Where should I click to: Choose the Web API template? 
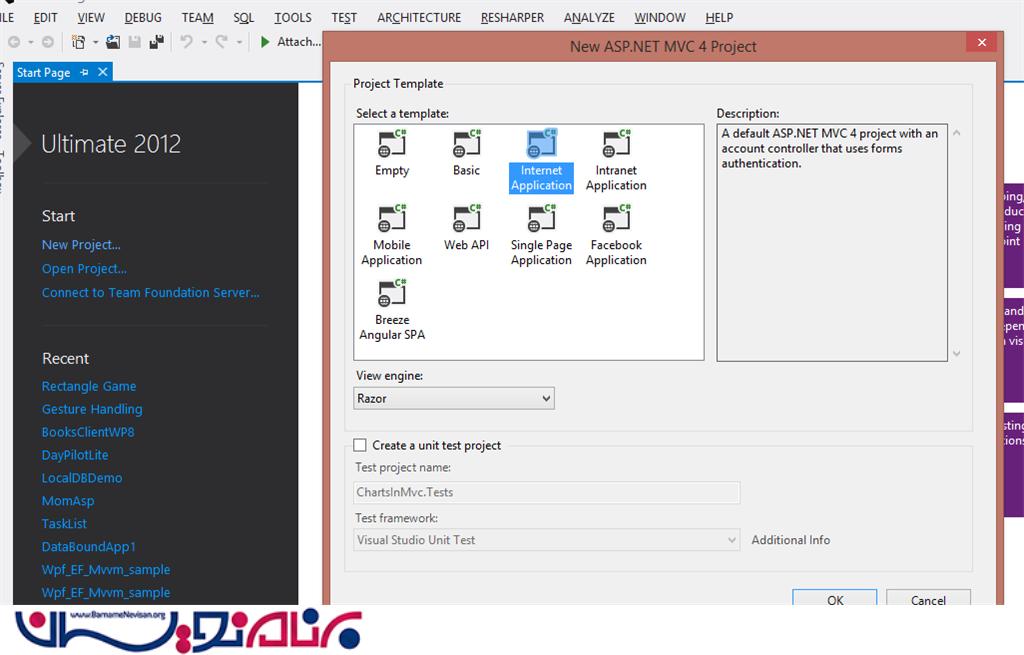tap(466, 220)
